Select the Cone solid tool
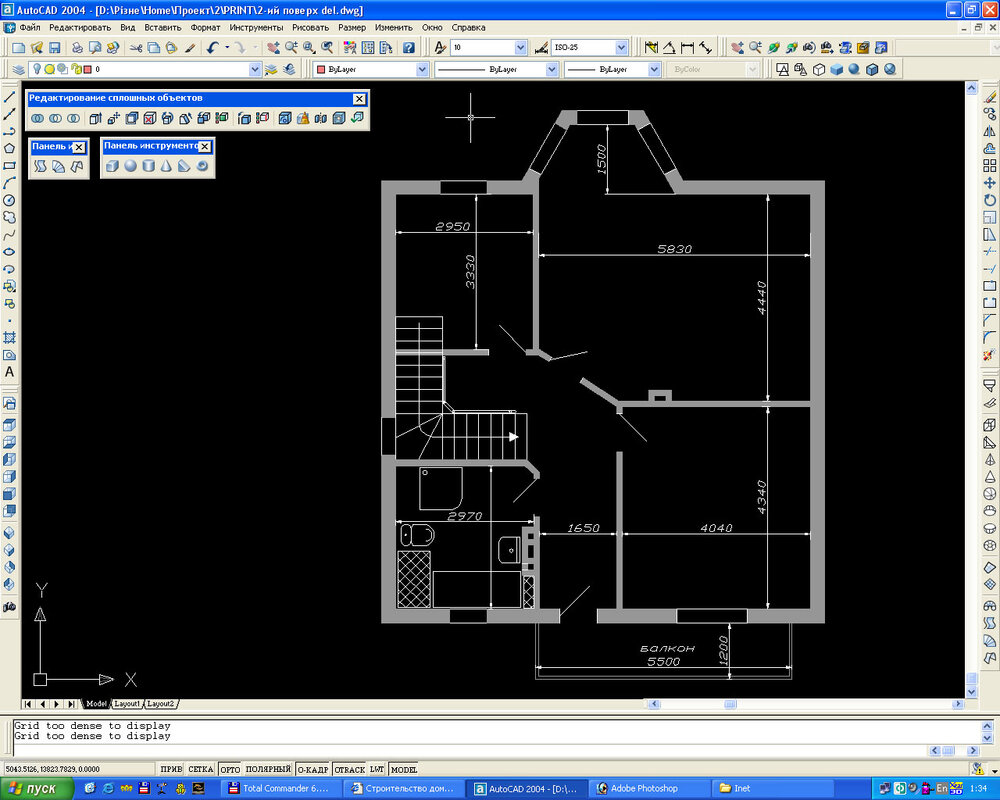Viewport: 1000px width, 800px height. pos(166,166)
